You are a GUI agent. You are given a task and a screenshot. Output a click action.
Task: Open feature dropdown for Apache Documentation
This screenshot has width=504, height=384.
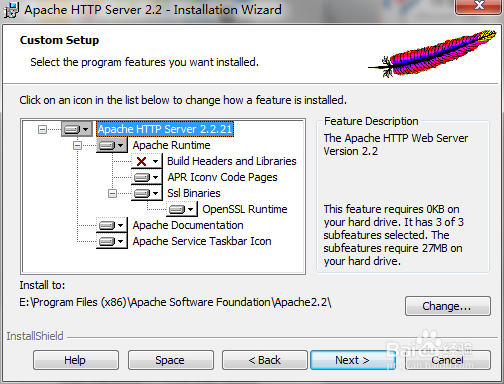[x=112, y=225]
